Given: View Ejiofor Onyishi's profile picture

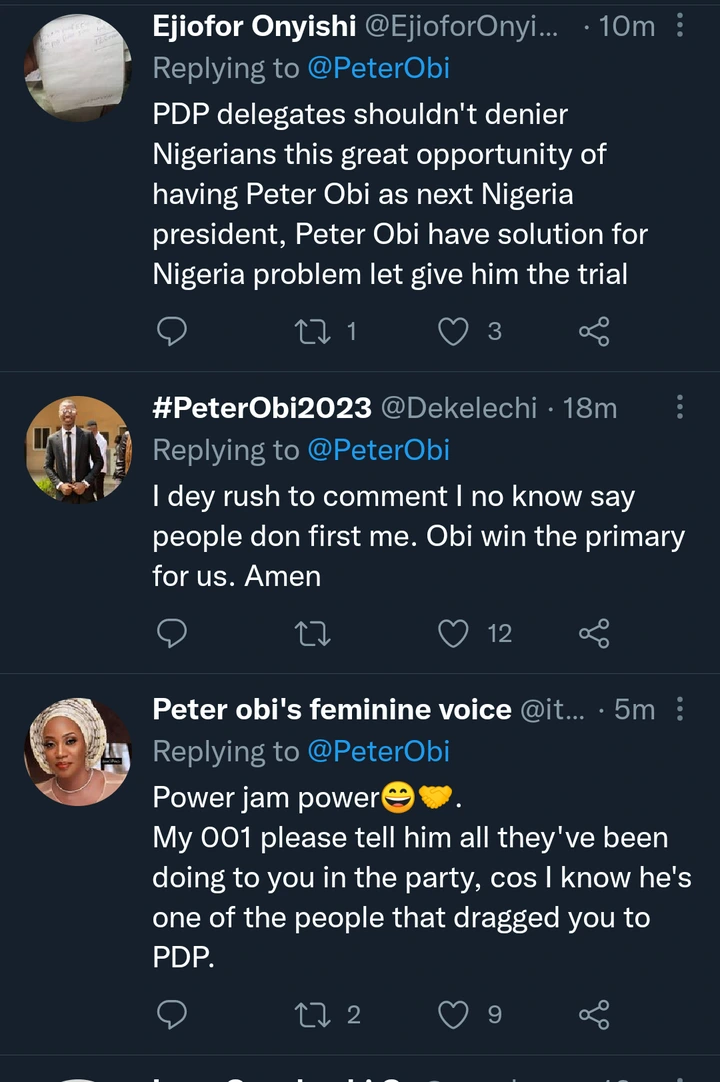Looking at the screenshot, I should (x=78, y=66).
